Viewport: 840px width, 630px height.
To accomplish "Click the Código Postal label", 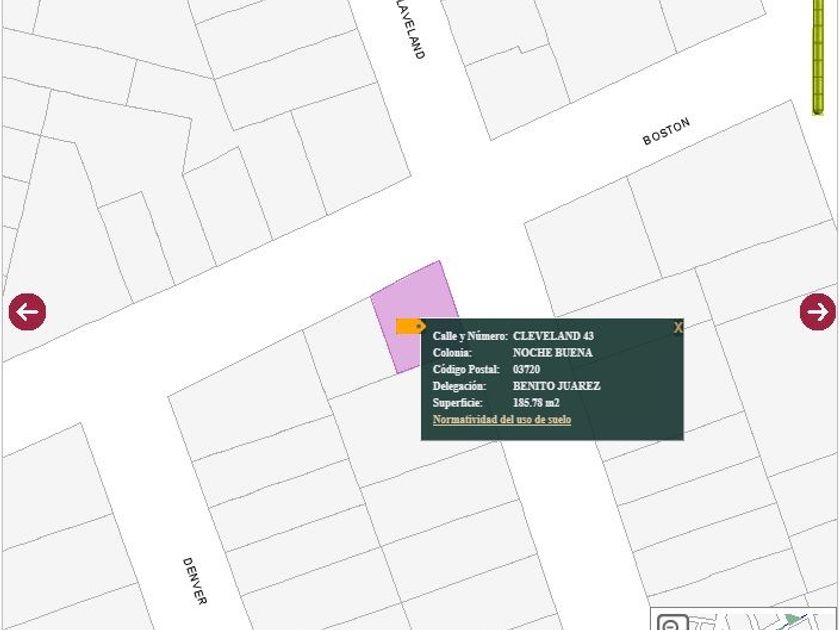I will (x=466, y=369).
